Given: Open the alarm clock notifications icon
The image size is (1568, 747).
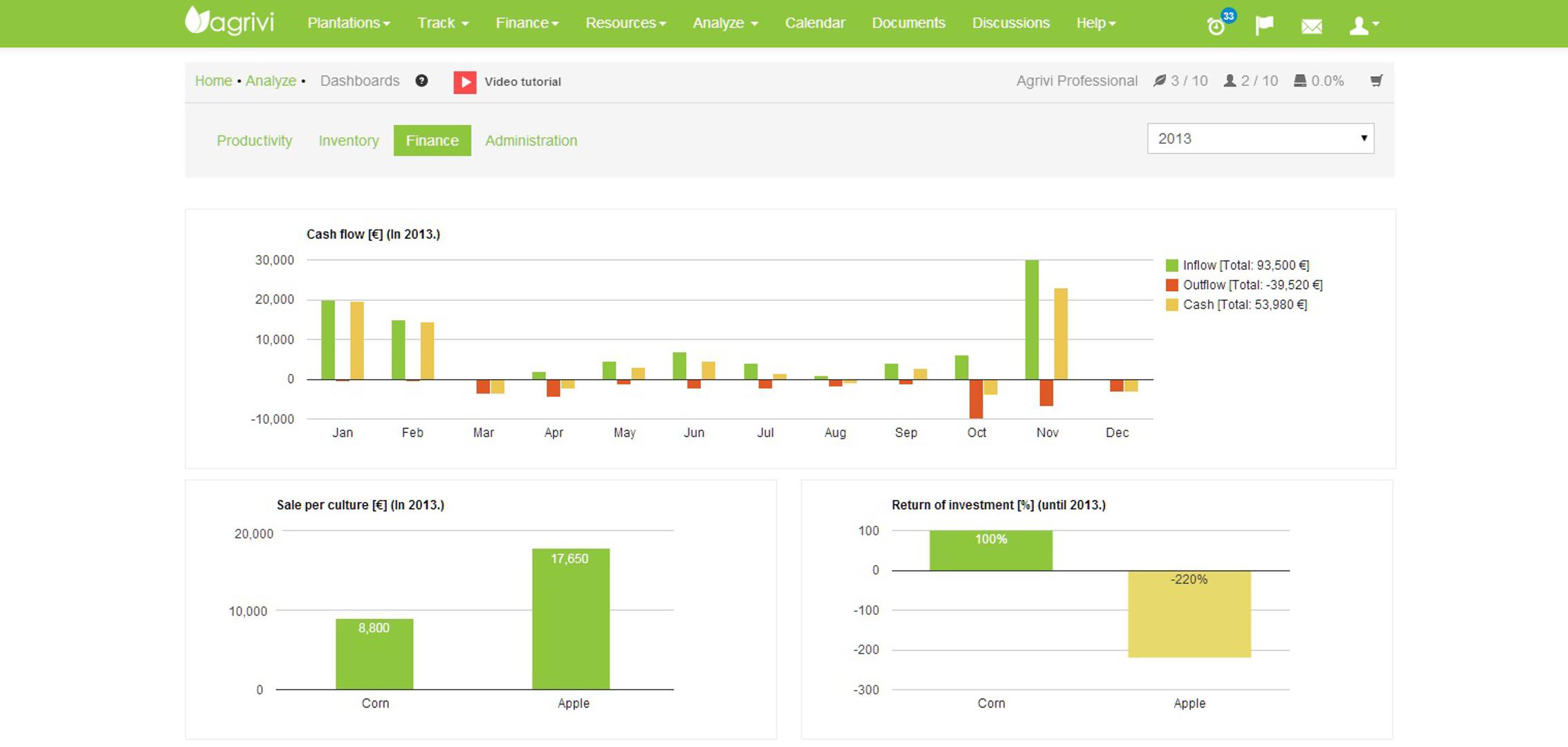Looking at the screenshot, I should (1216, 26).
